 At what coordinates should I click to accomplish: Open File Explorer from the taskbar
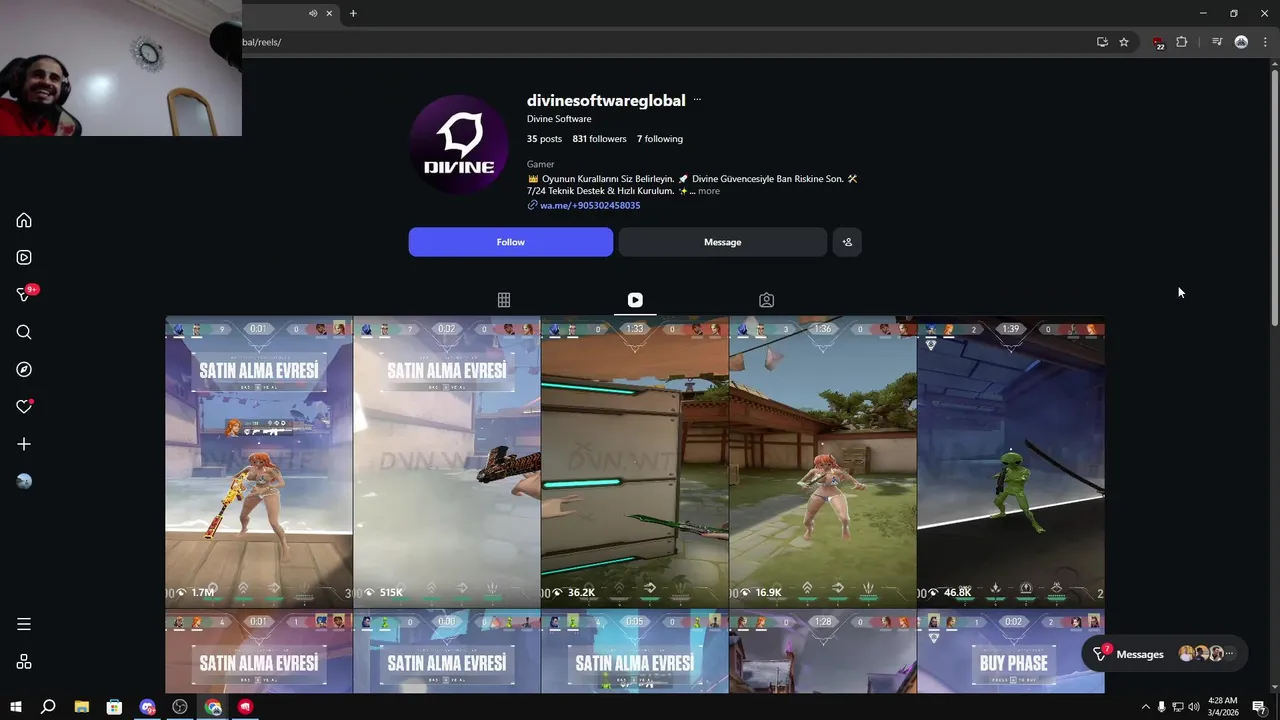[x=82, y=707]
